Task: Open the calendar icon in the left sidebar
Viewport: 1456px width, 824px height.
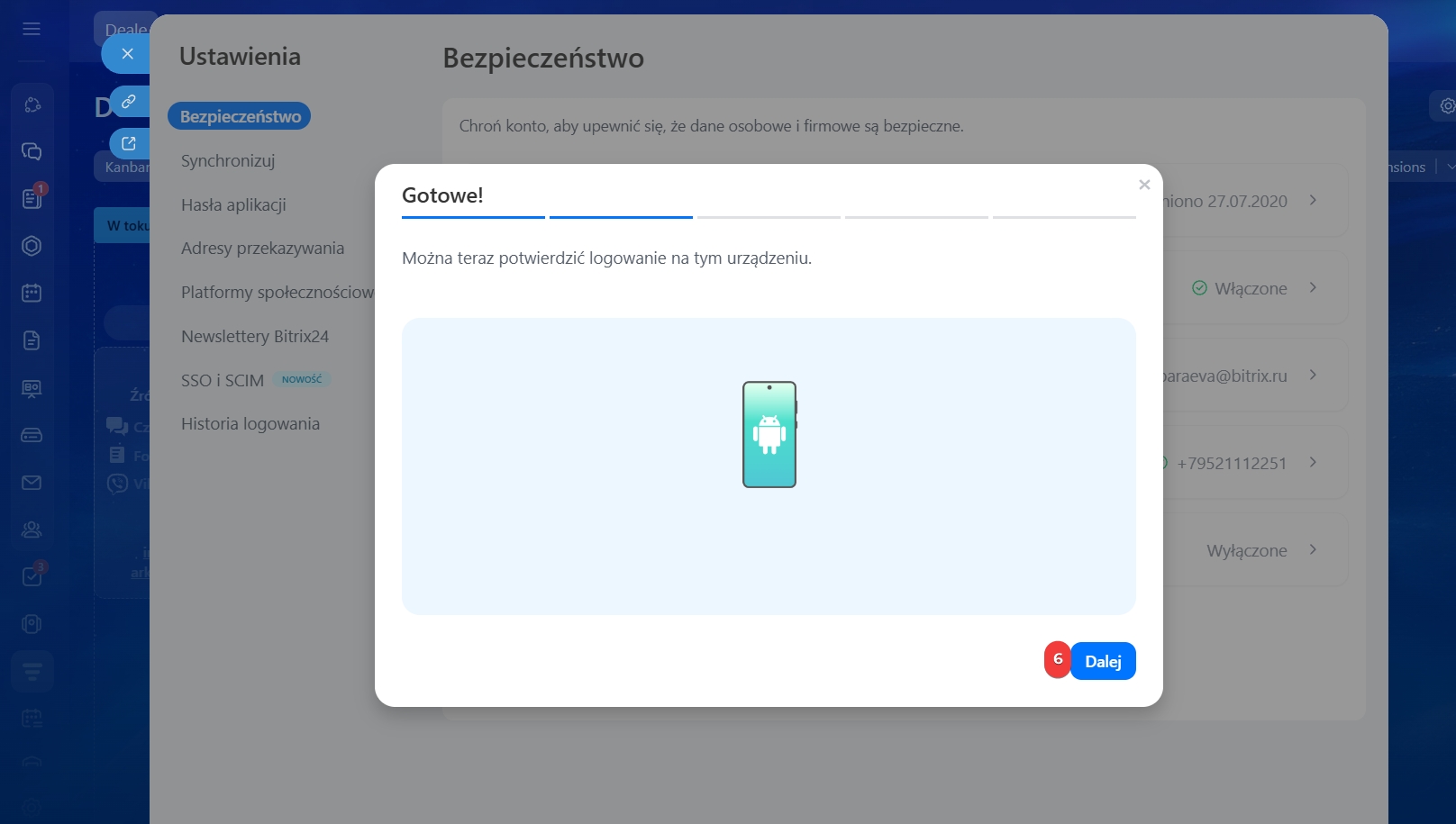Action: pyautogui.click(x=32, y=293)
